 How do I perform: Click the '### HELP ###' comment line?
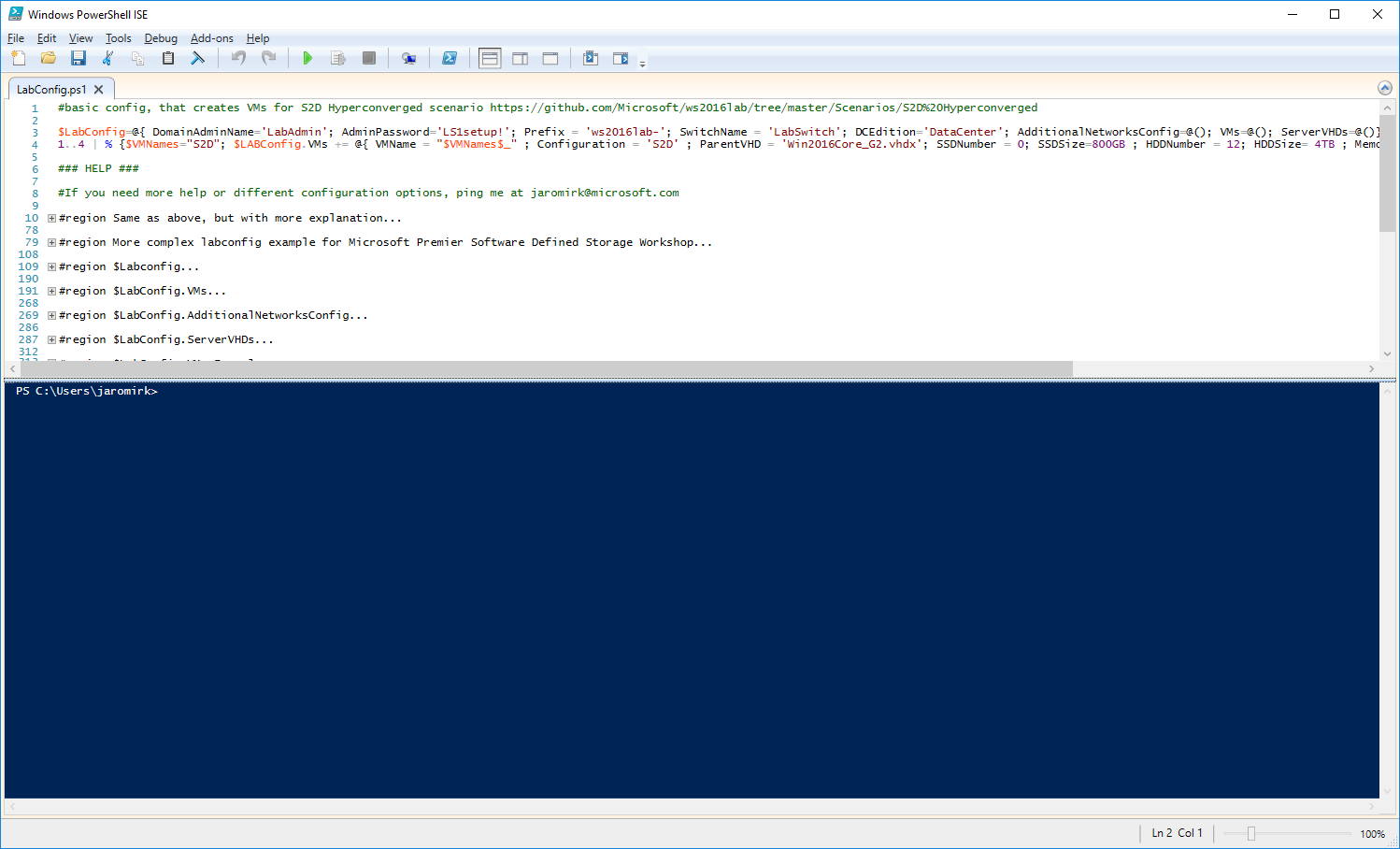click(98, 168)
